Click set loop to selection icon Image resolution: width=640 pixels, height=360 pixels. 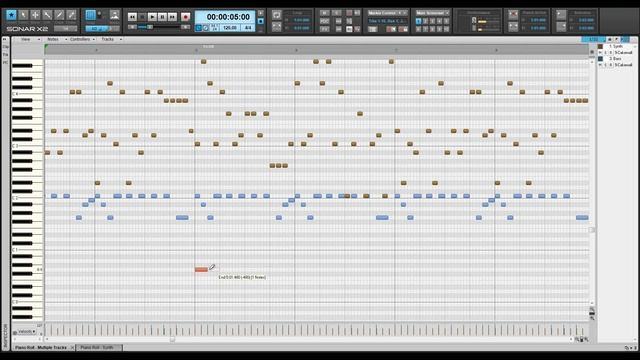click(x=277, y=27)
